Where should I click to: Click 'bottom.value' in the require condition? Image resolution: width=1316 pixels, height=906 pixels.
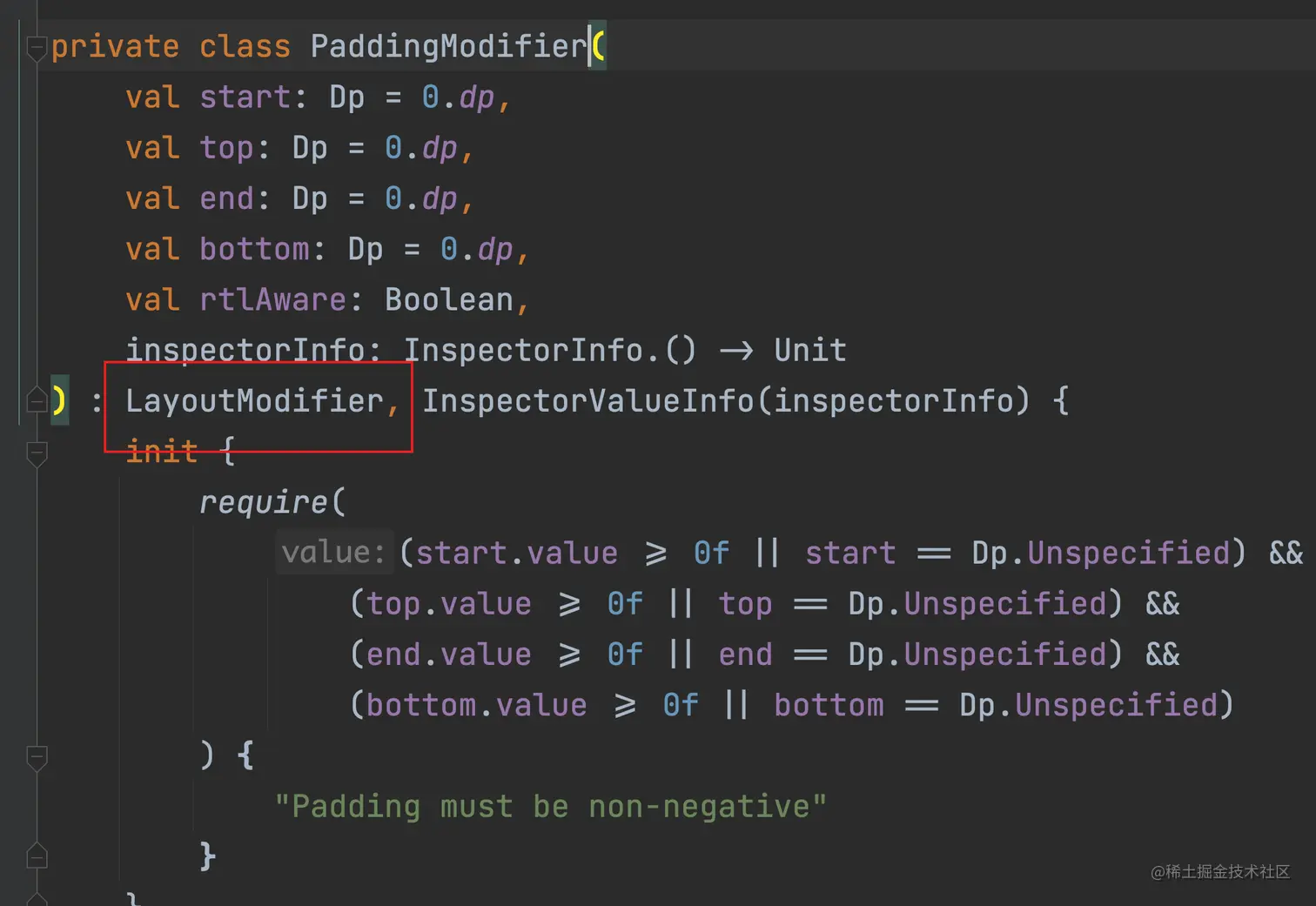pos(477,704)
